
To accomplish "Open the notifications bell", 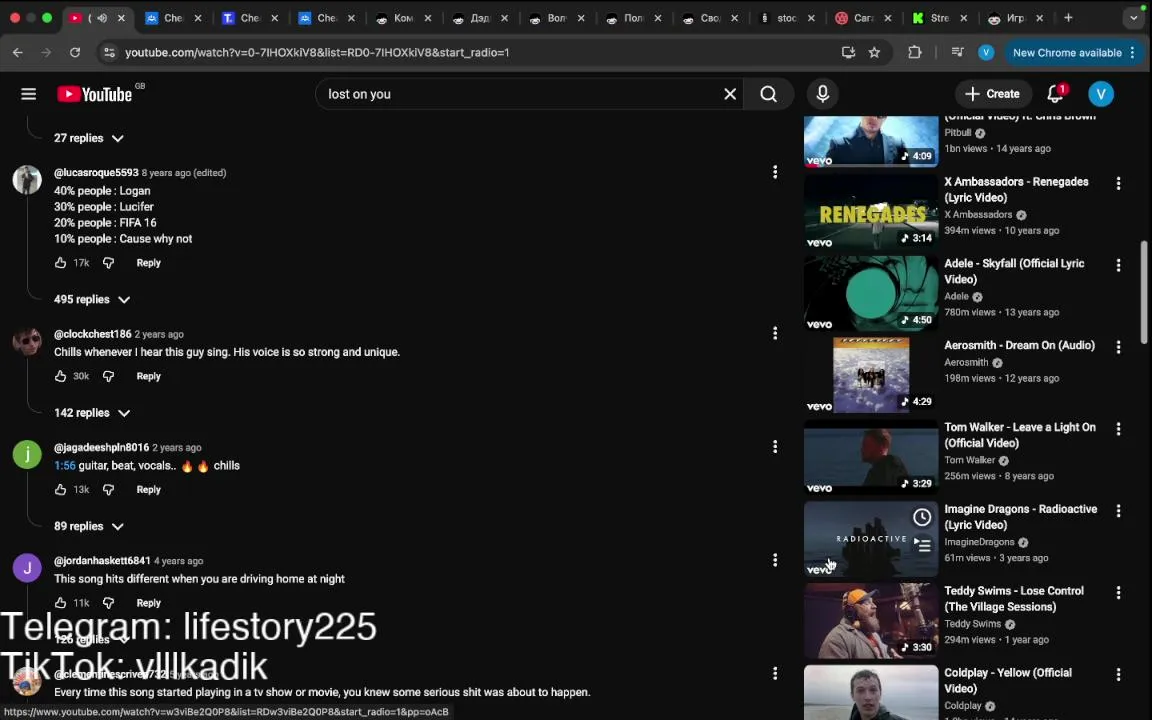I will (x=1056, y=93).
